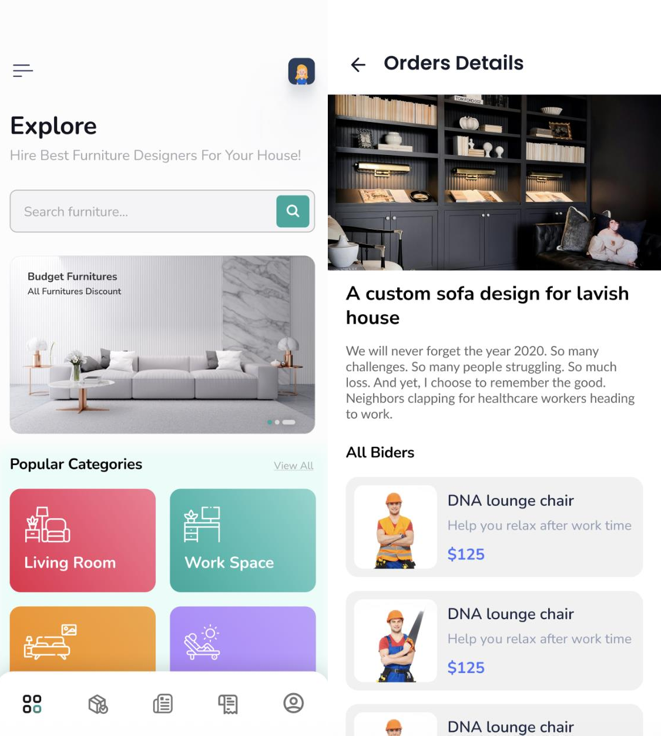
Task: Select the dashboard grid tab icon
Action: tap(32, 704)
